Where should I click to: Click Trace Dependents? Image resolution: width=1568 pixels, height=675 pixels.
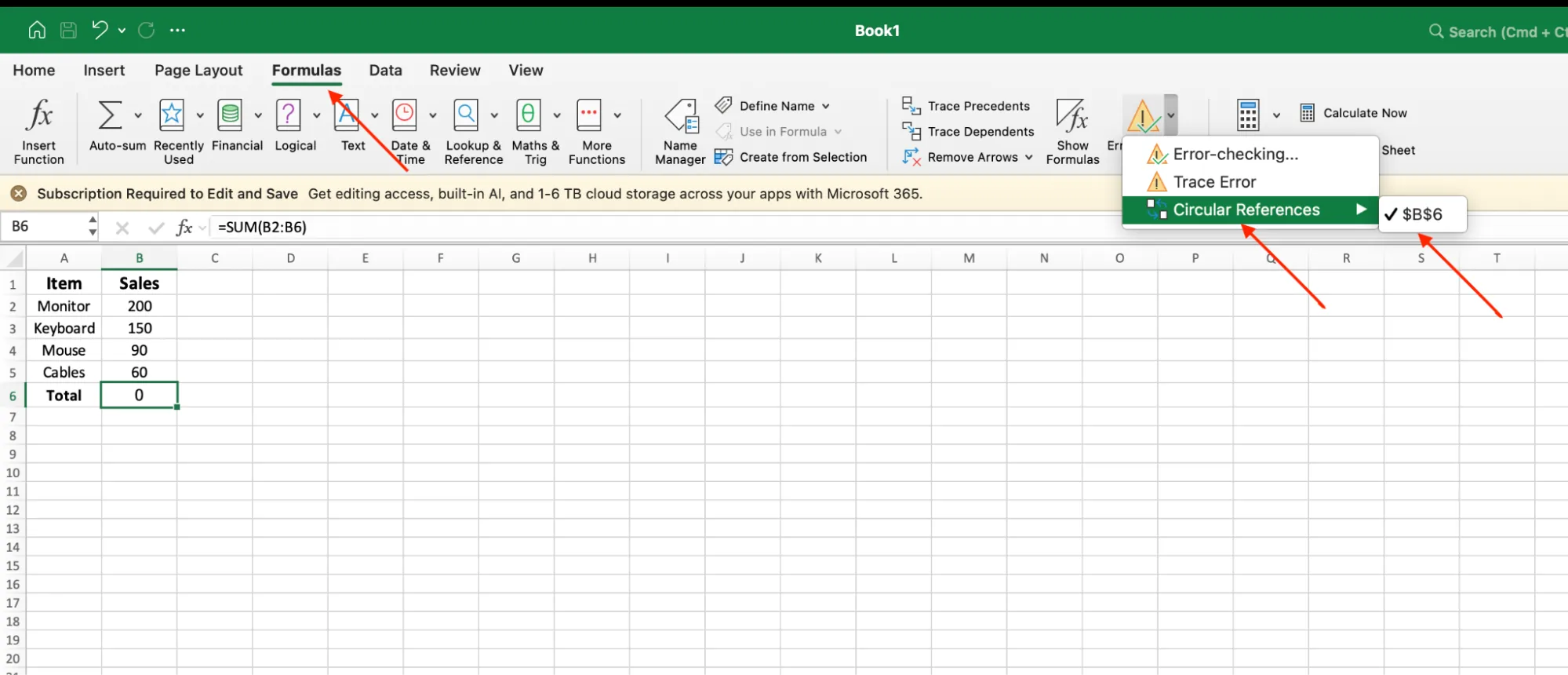[968, 131]
